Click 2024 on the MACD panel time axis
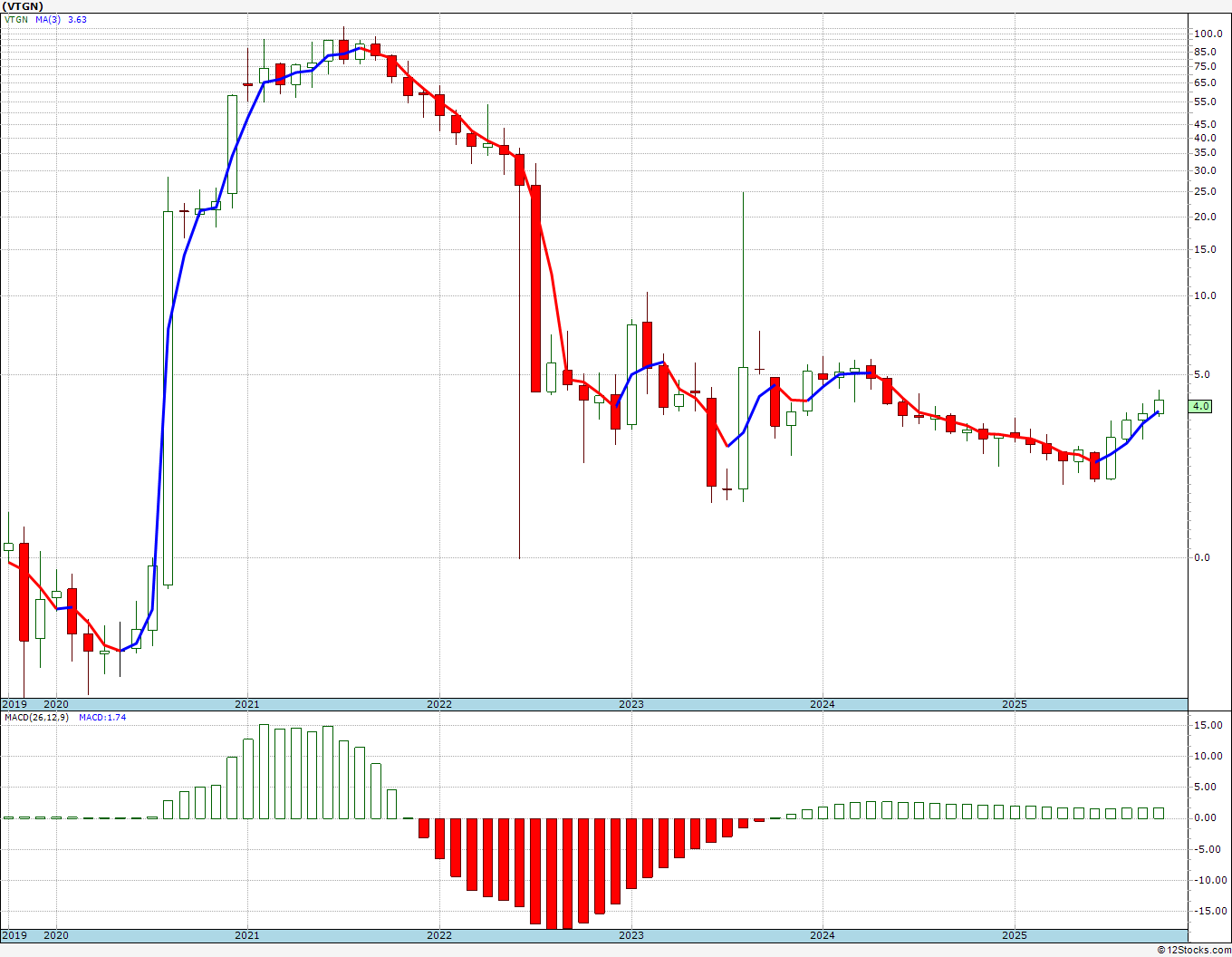 click(x=823, y=935)
